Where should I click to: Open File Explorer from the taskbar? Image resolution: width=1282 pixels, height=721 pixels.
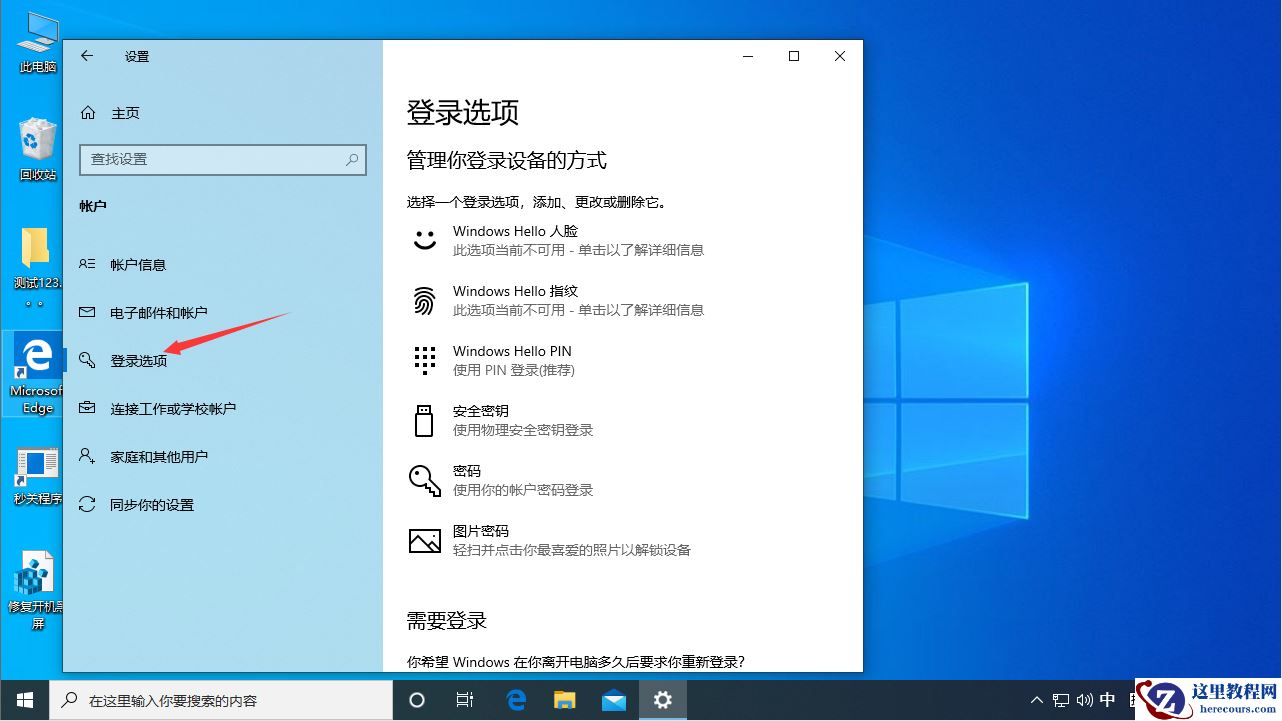point(564,700)
